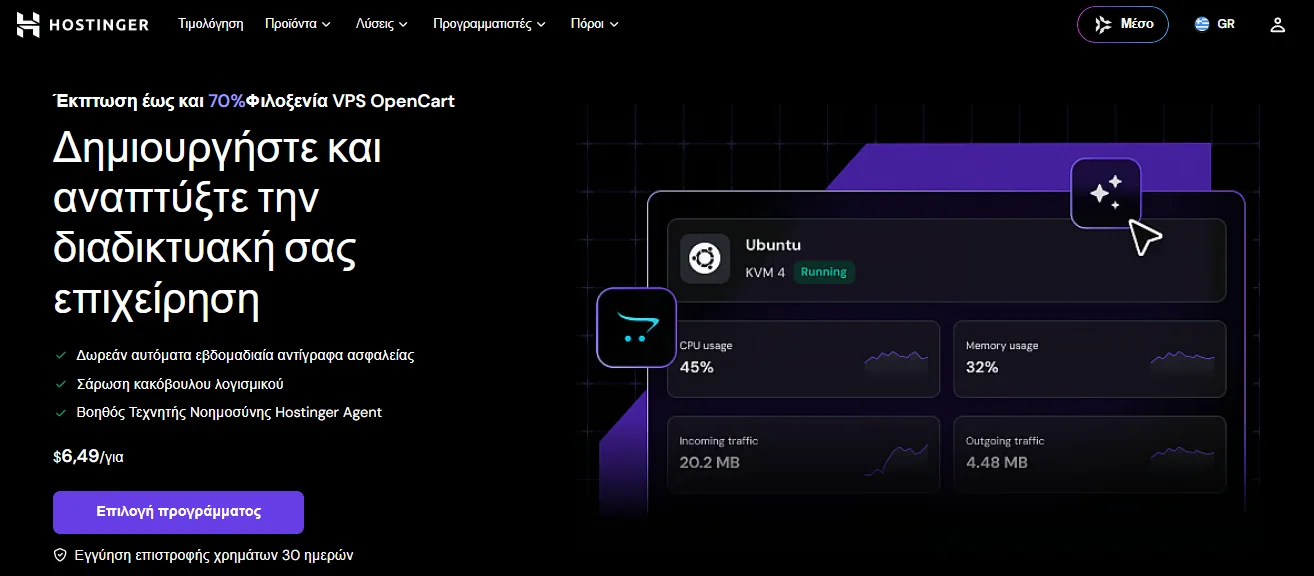Click 'Δωρεάν αυτόματα εβδομαδιαία αντίγραφα ασφαλείας' text
The height and width of the screenshot is (576, 1314).
(245, 355)
